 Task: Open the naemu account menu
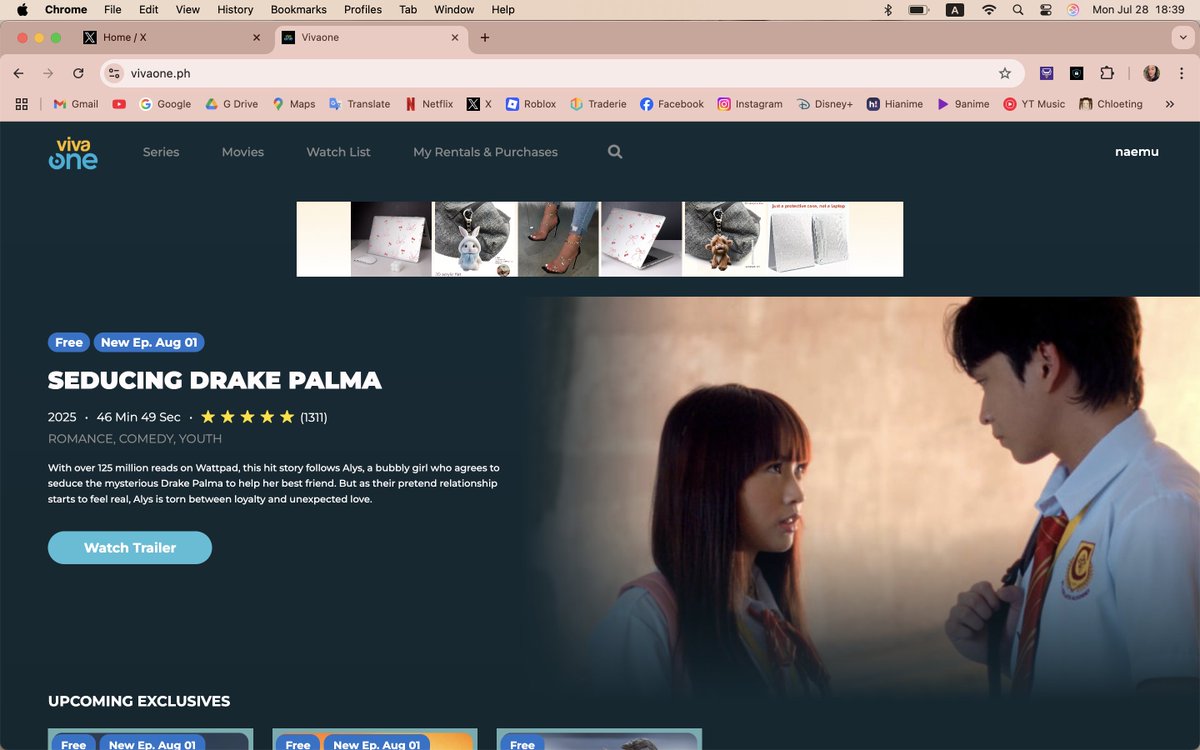tap(1136, 151)
